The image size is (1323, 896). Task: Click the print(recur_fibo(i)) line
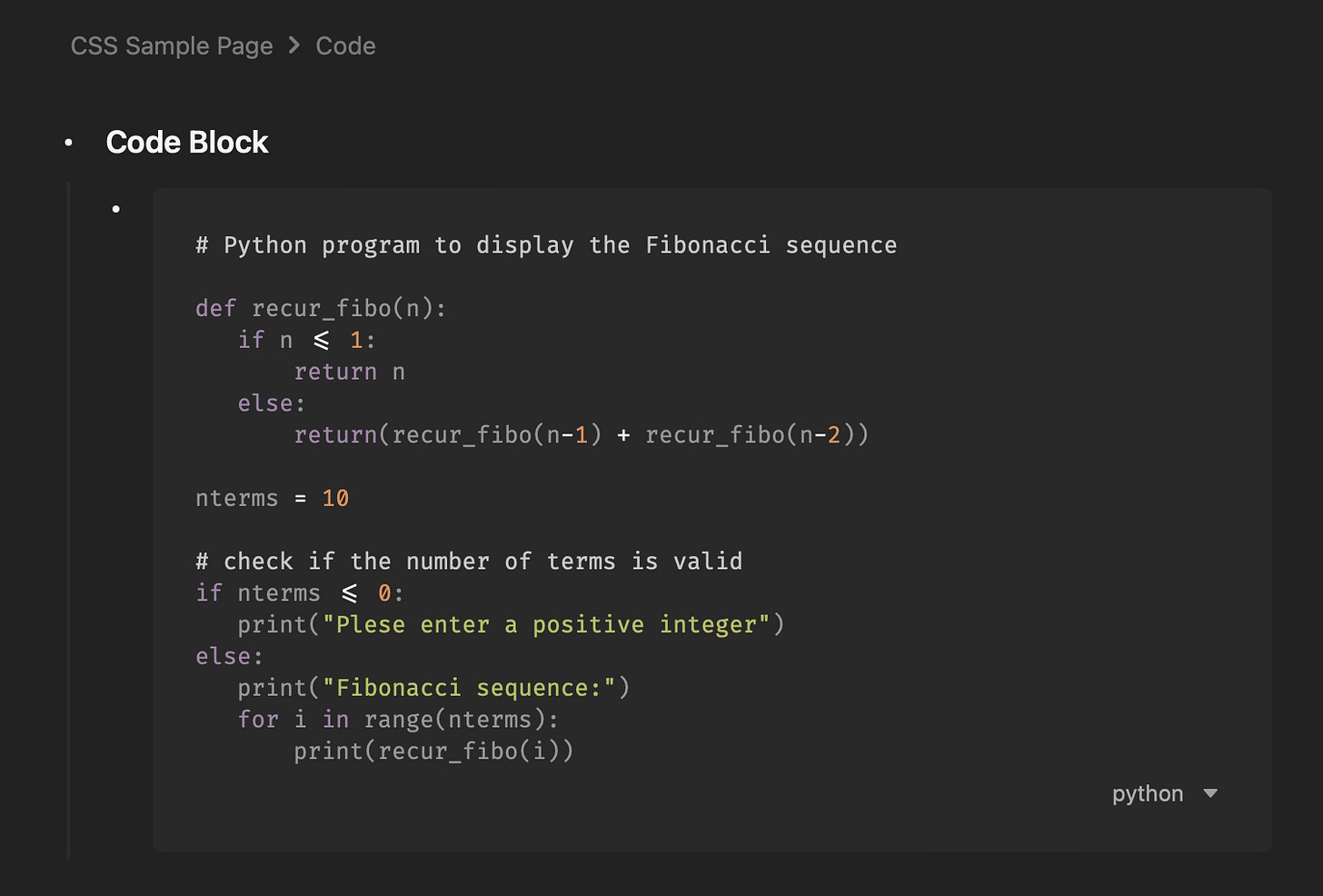[x=433, y=752]
